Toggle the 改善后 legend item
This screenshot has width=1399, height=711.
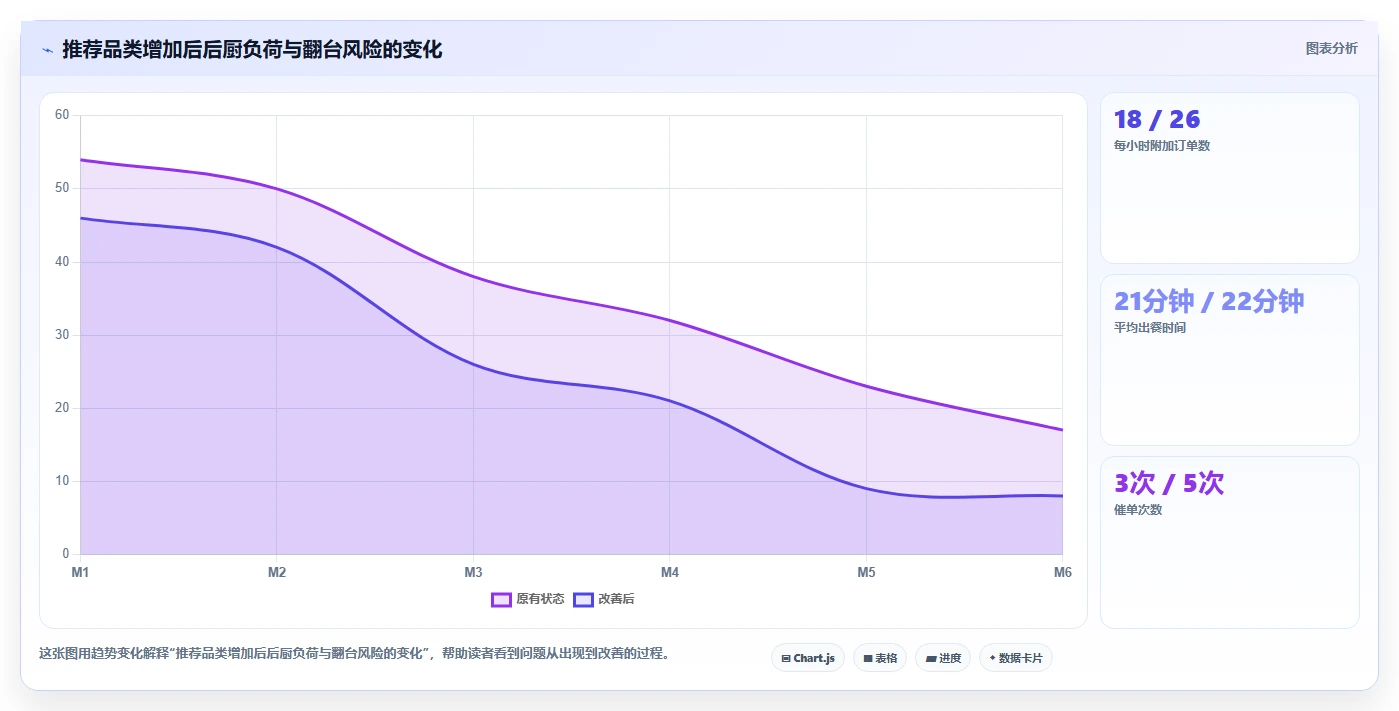tap(604, 599)
